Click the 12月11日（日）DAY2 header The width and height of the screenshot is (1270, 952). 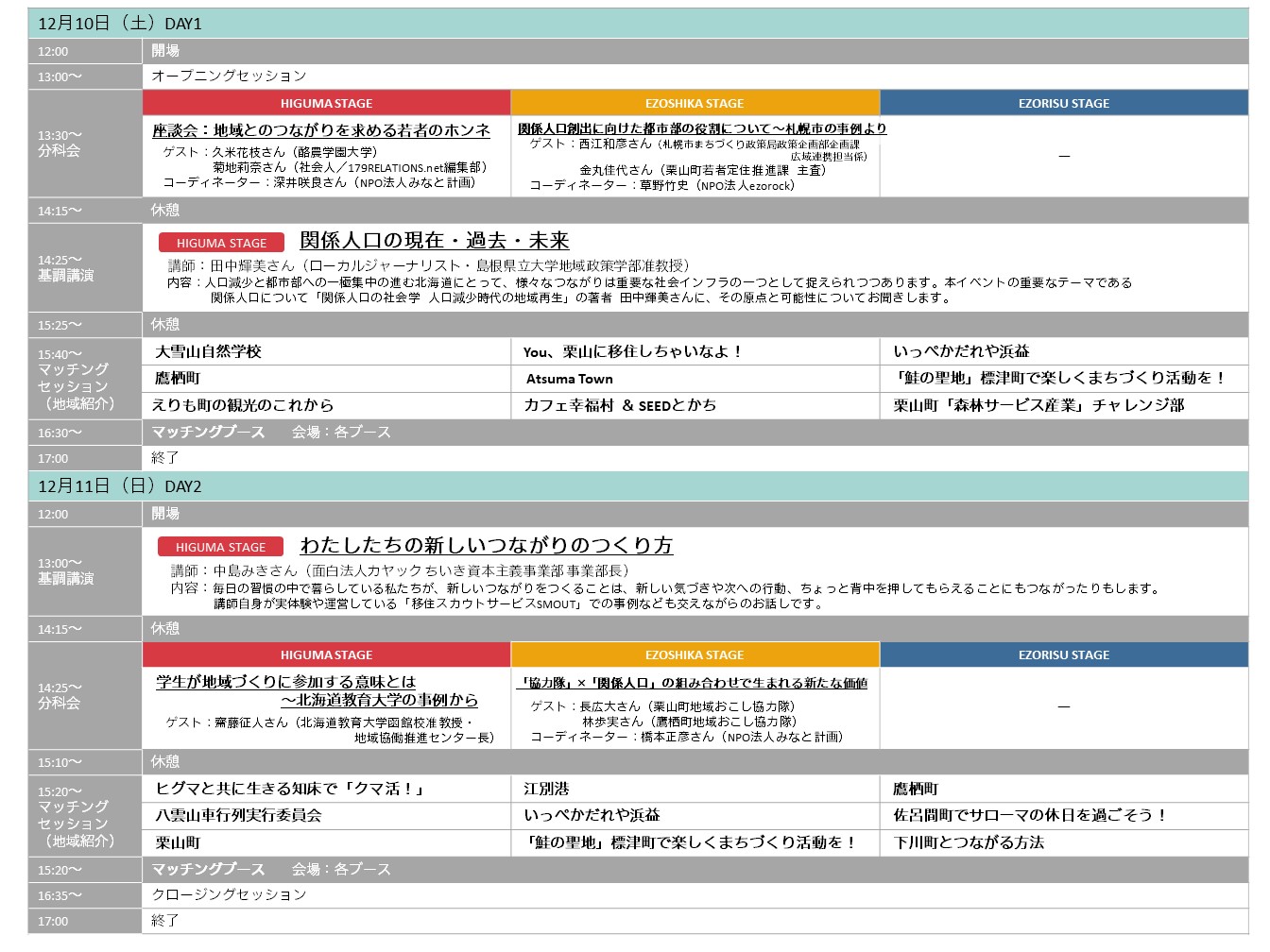tap(638, 486)
